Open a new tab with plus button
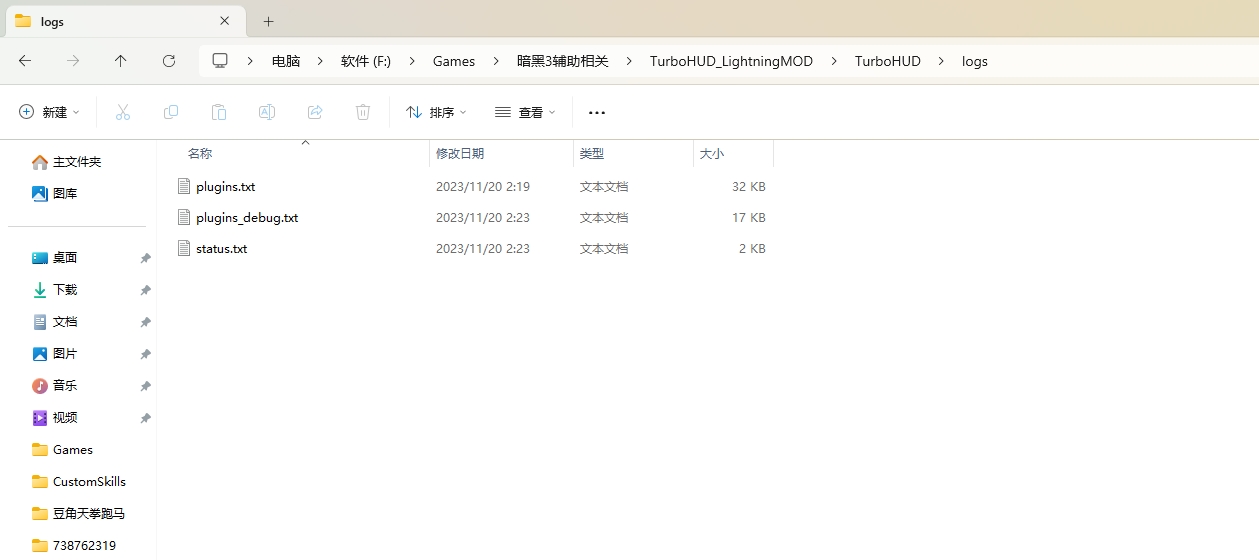Image resolution: width=1259 pixels, height=560 pixels. 268,21
